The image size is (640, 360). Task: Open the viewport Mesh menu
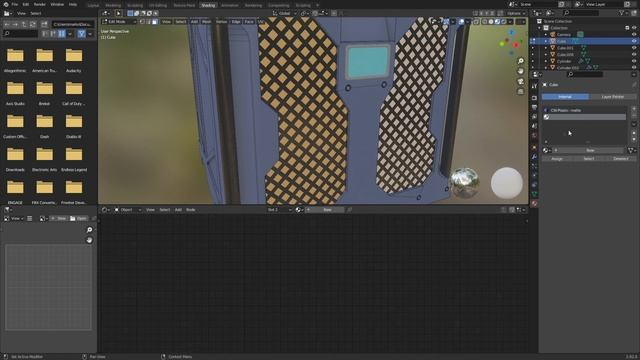coord(207,22)
